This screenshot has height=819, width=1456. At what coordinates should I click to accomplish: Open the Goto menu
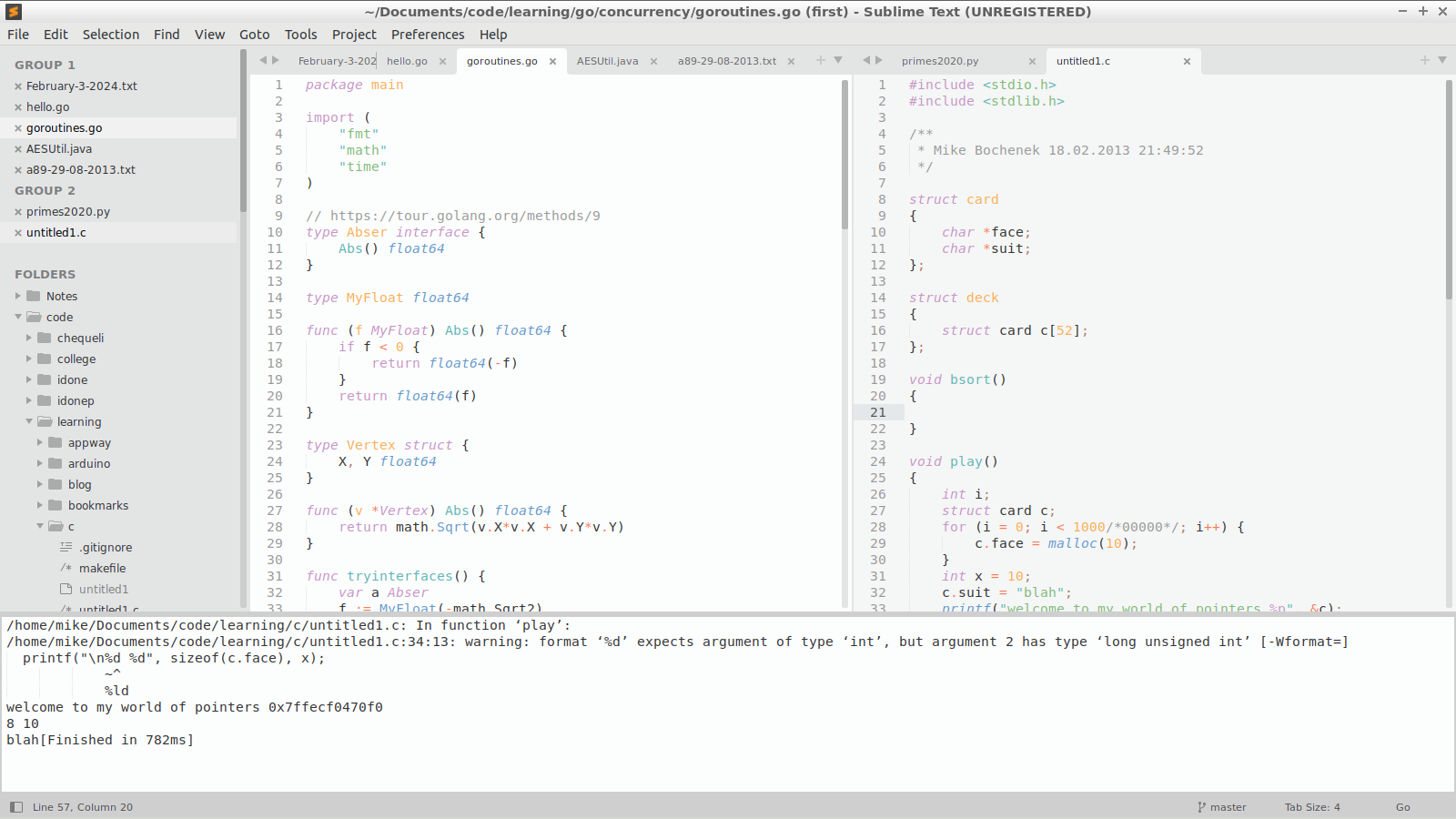254,35
